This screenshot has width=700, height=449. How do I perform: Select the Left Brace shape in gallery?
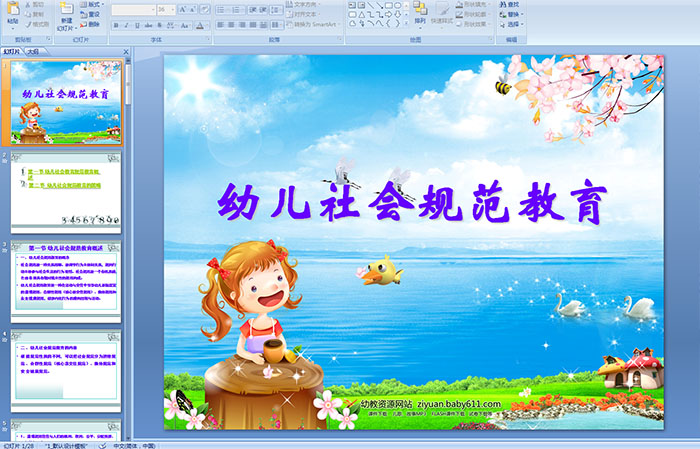tap(388, 23)
